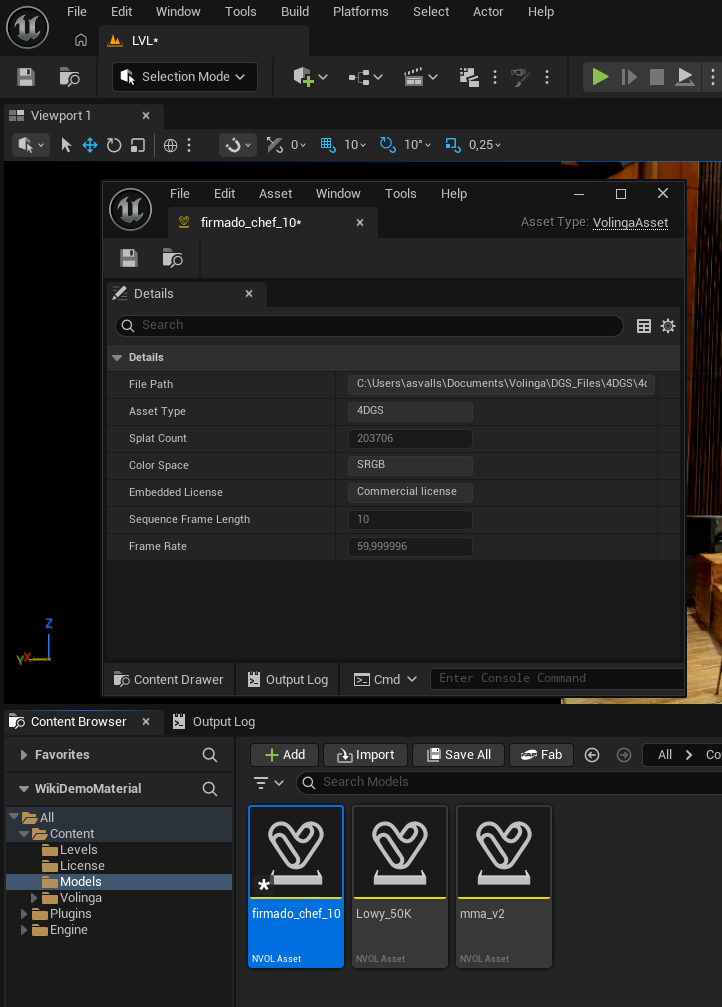Open the Build menu

295,12
